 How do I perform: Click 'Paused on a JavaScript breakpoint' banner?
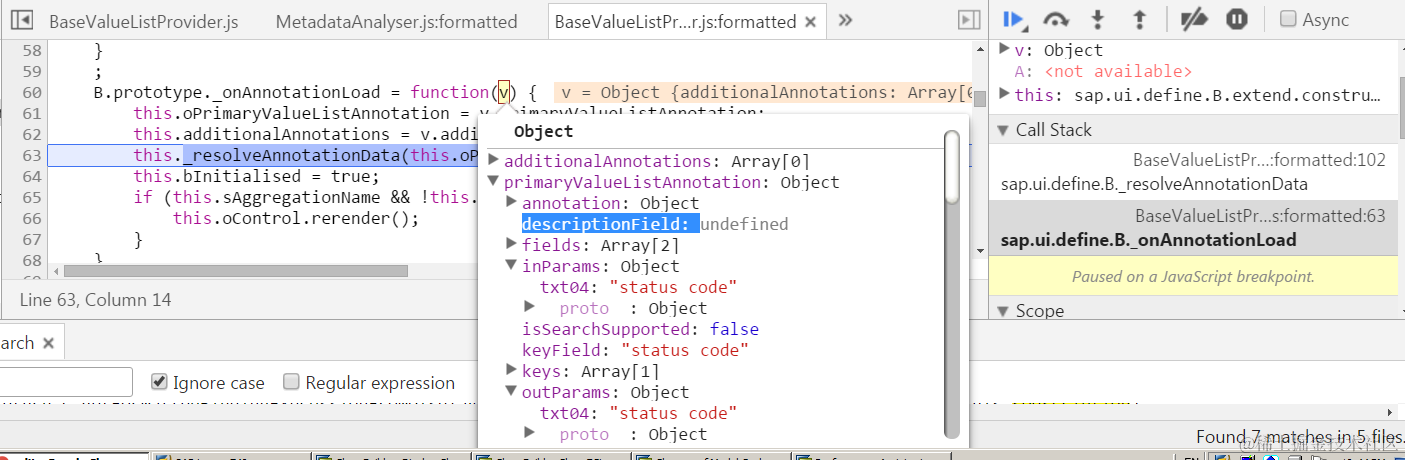1193,276
